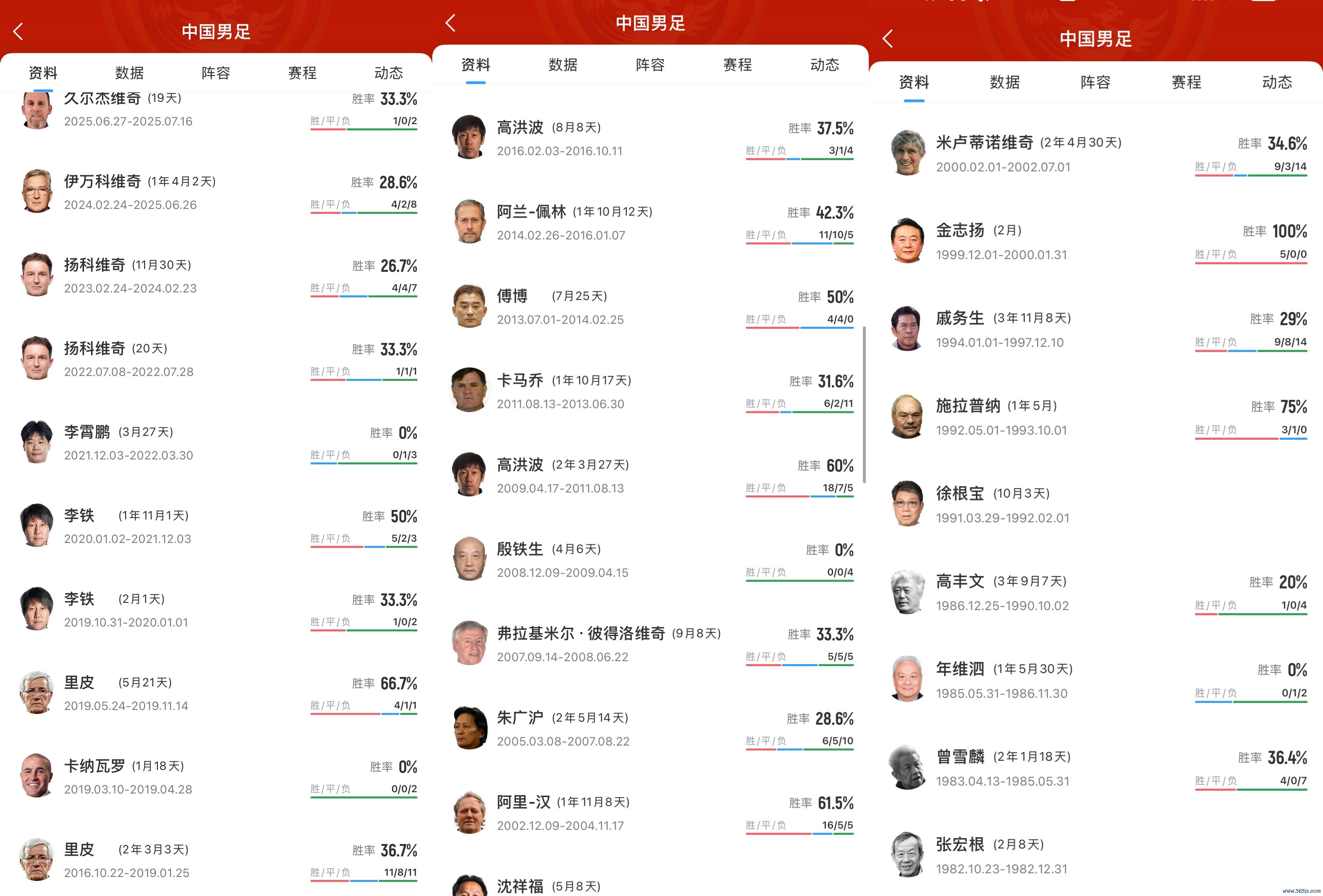
Task: Switch to 阵容 tab in middle panel
Action: (x=650, y=64)
